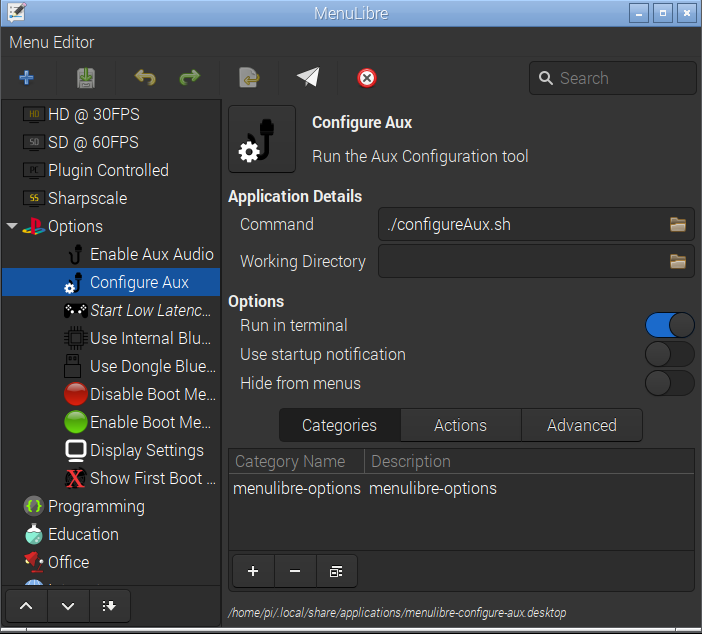Select the Disable Boot Menu red entry
The width and height of the screenshot is (702, 634).
click(111, 394)
